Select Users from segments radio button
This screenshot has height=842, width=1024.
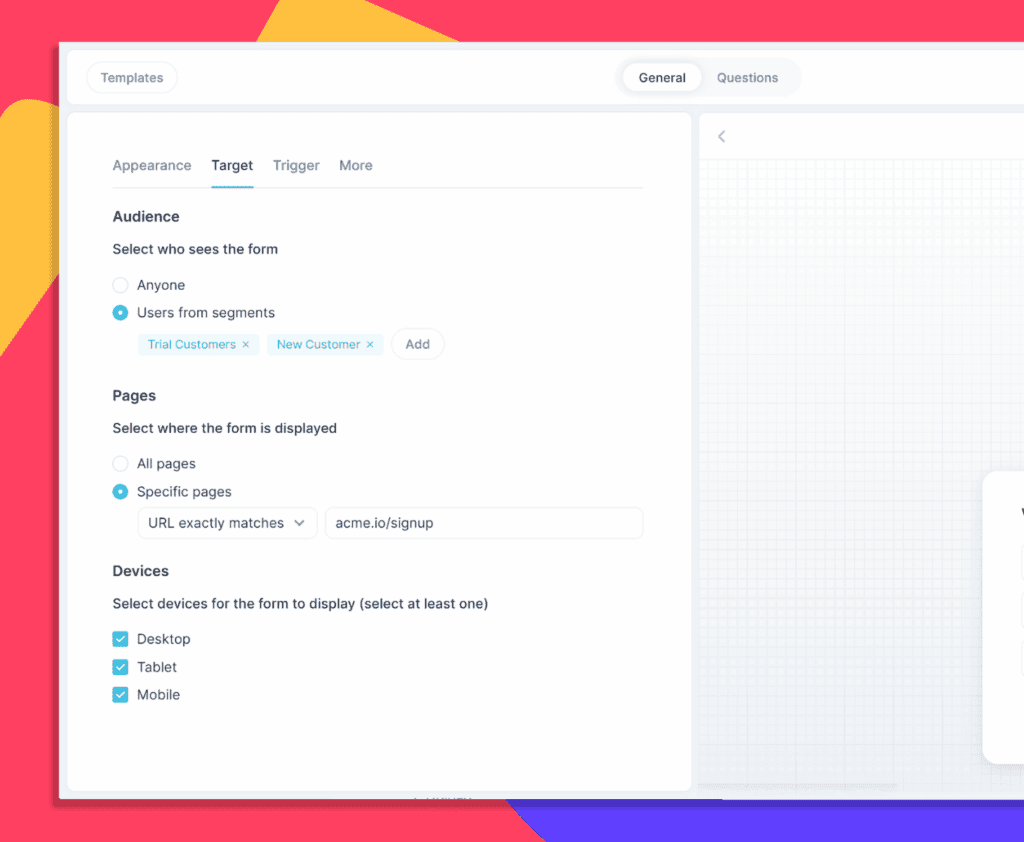pyautogui.click(x=121, y=313)
